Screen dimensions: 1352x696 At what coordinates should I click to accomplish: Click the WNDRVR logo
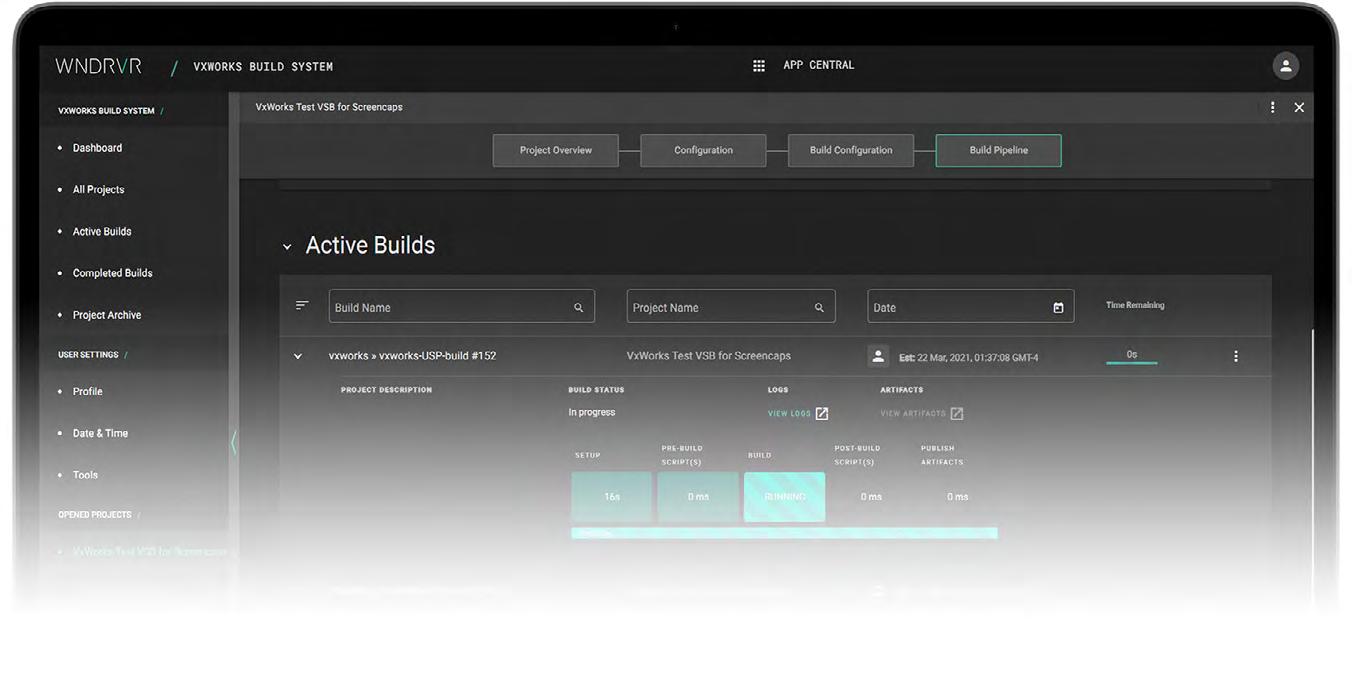(x=98, y=66)
